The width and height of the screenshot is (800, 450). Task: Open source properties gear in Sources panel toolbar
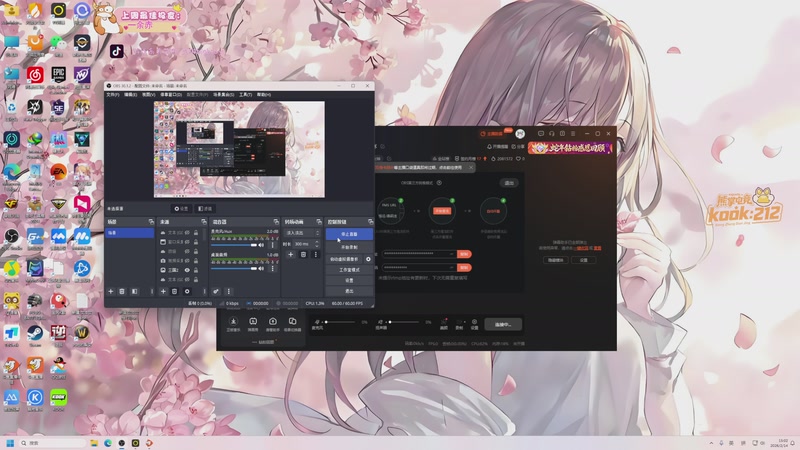pos(187,291)
